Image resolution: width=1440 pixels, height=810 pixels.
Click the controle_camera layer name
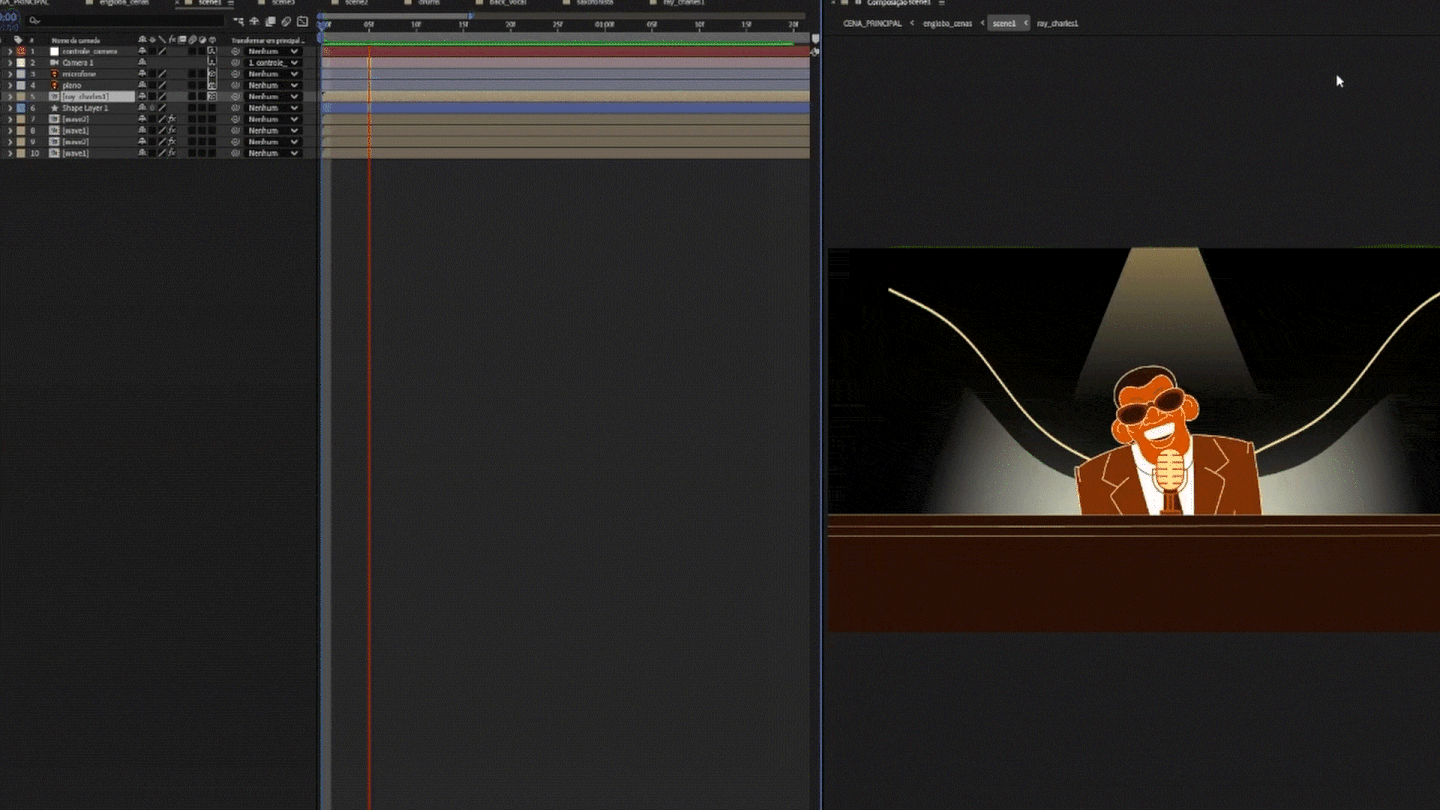(x=90, y=51)
